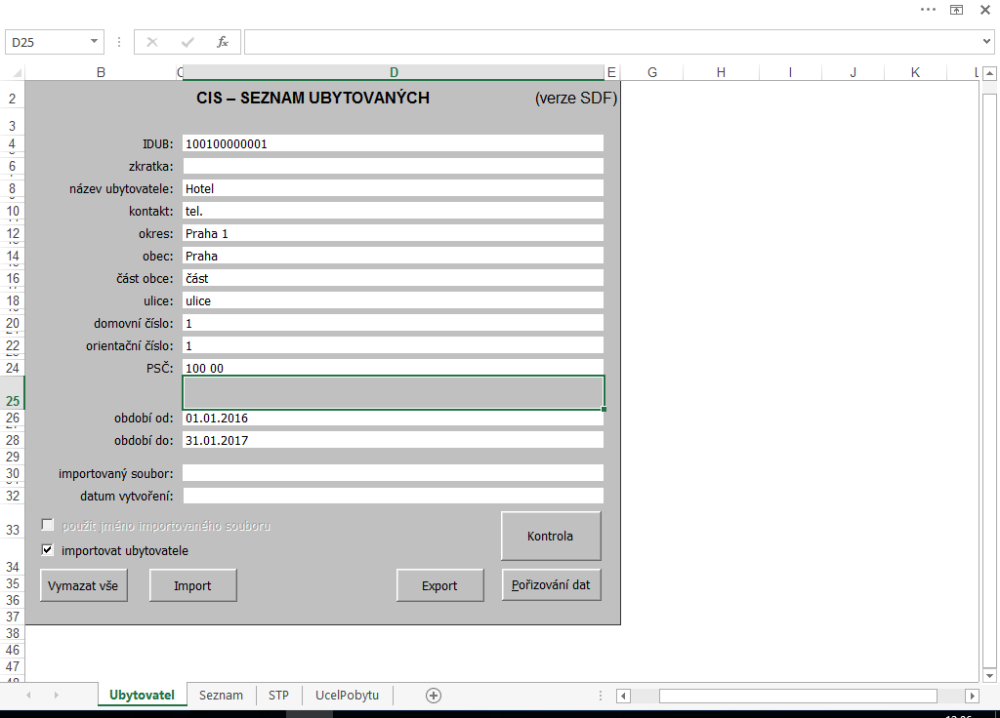Select the STP sheet tab
Viewport: 1000px width, 718px height.
[278, 696]
